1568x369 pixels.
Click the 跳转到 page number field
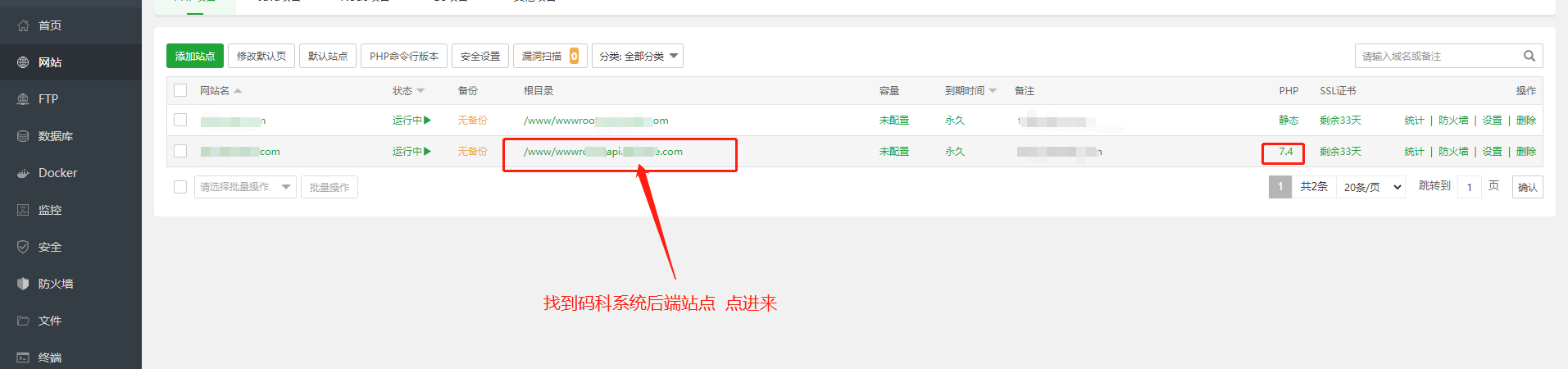[x=1470, y=187]
